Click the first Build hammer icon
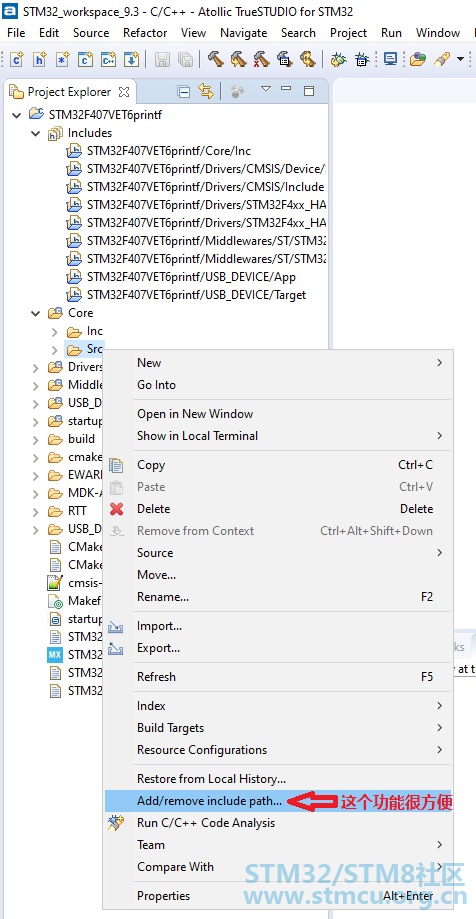Image resolution: width=476 pixels, height=919 pixels. (215, 59)
